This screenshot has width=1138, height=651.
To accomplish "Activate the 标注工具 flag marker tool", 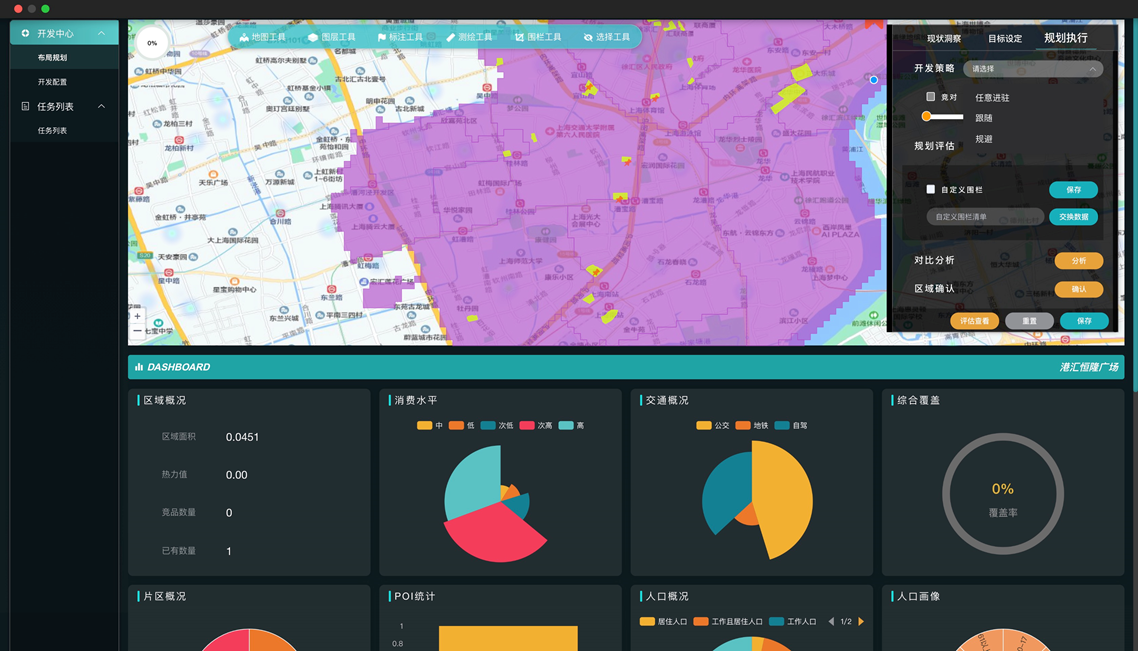I will pyautogui.click(x=400, y=37).
